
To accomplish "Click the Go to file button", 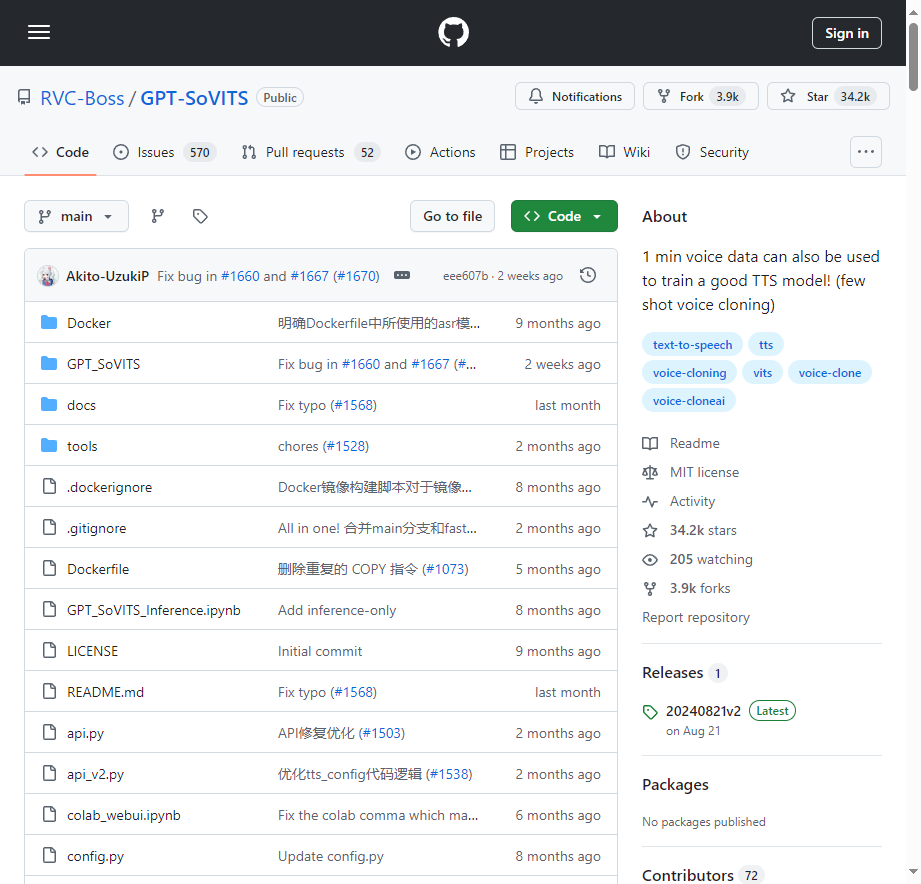I will click(452, 216).
